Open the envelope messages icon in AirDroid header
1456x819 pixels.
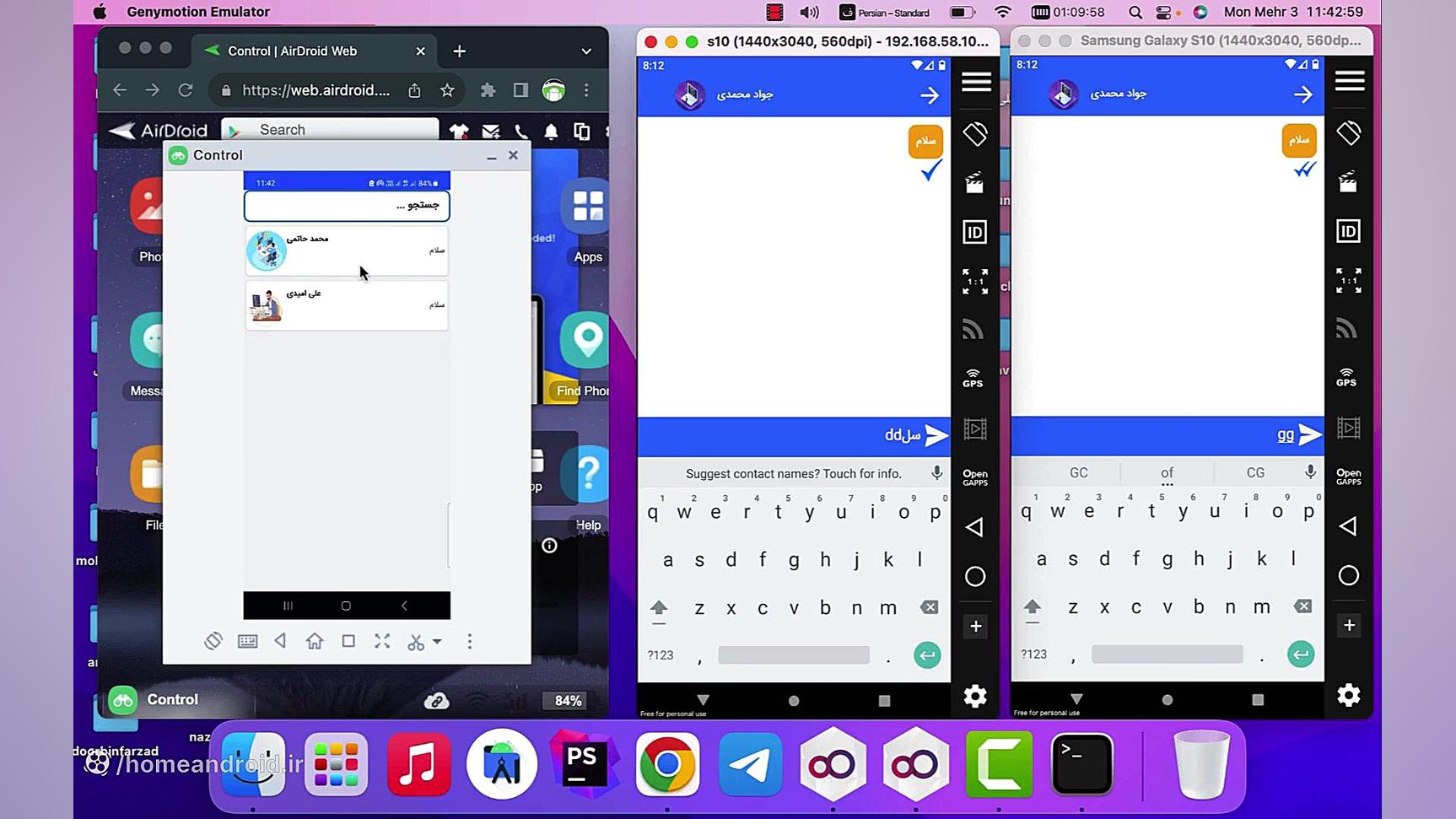491,131
